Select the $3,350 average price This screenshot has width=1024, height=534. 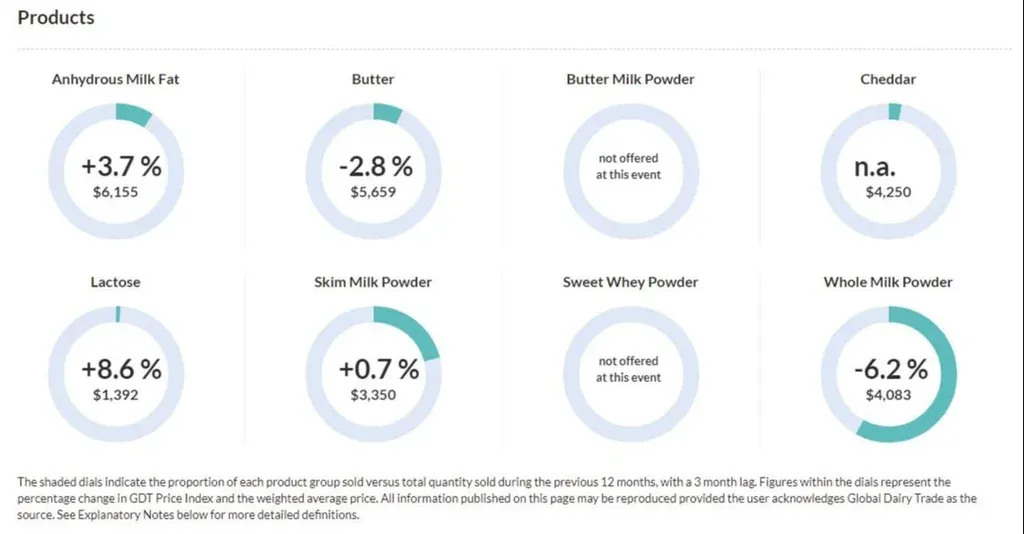373,395
